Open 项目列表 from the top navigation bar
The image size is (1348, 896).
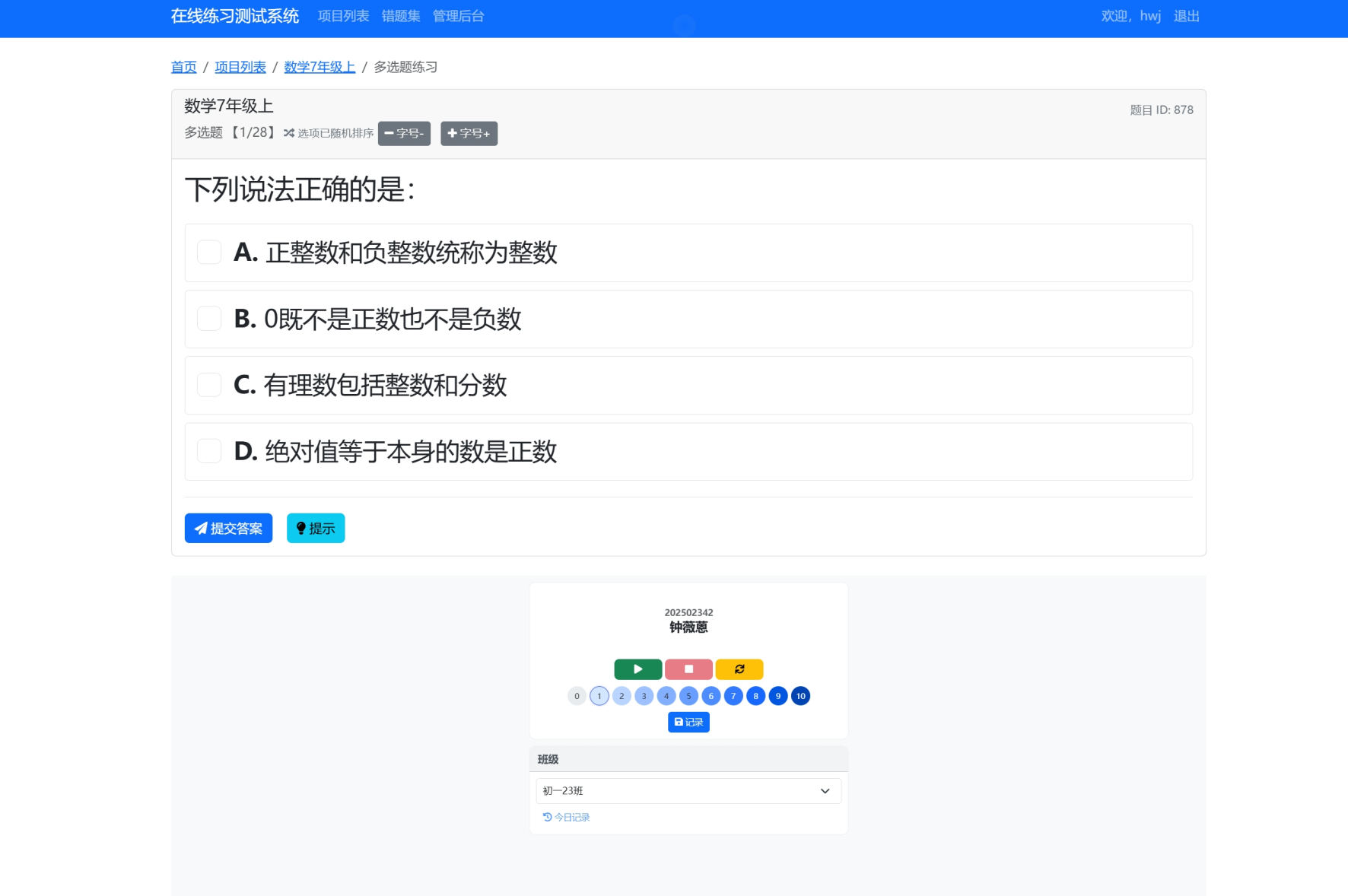[x=343, y=17]
